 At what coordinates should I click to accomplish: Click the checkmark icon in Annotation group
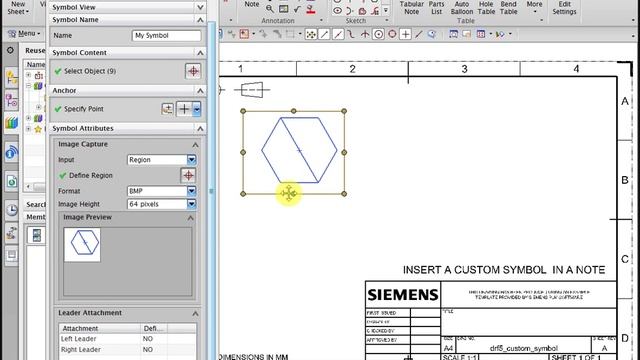(297, 9)
